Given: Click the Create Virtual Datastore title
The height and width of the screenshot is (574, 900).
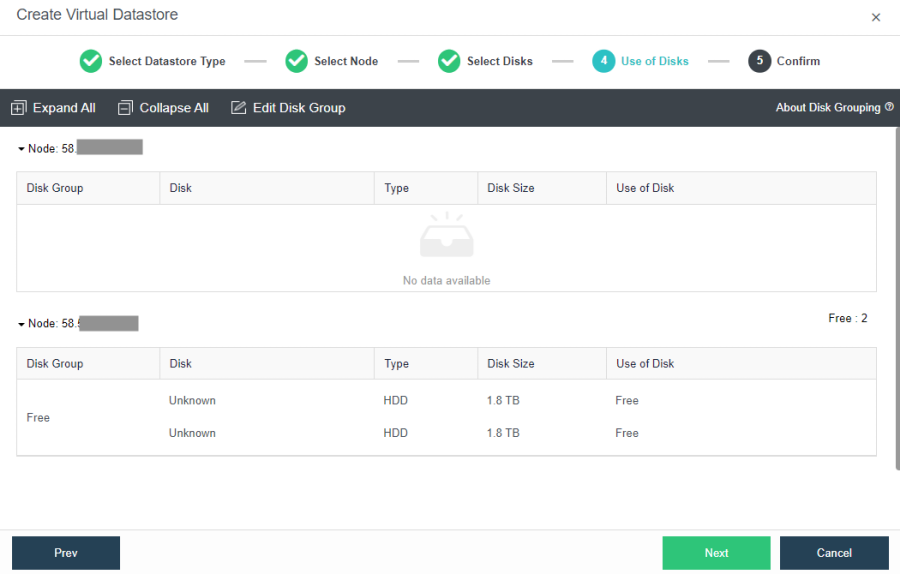Looking at the screenshot, I should coord(97,15).
